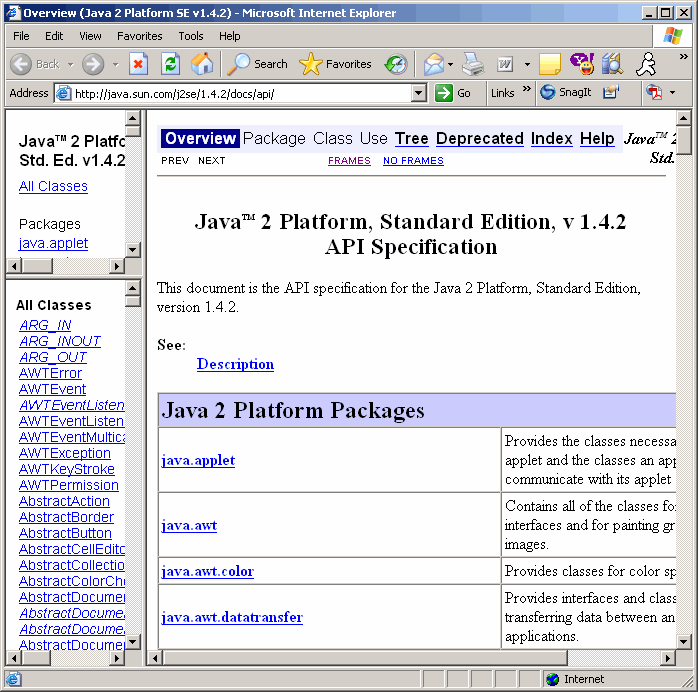Open Favorites star button
Viewport: 698px width, 692px height.
[335, 65]
